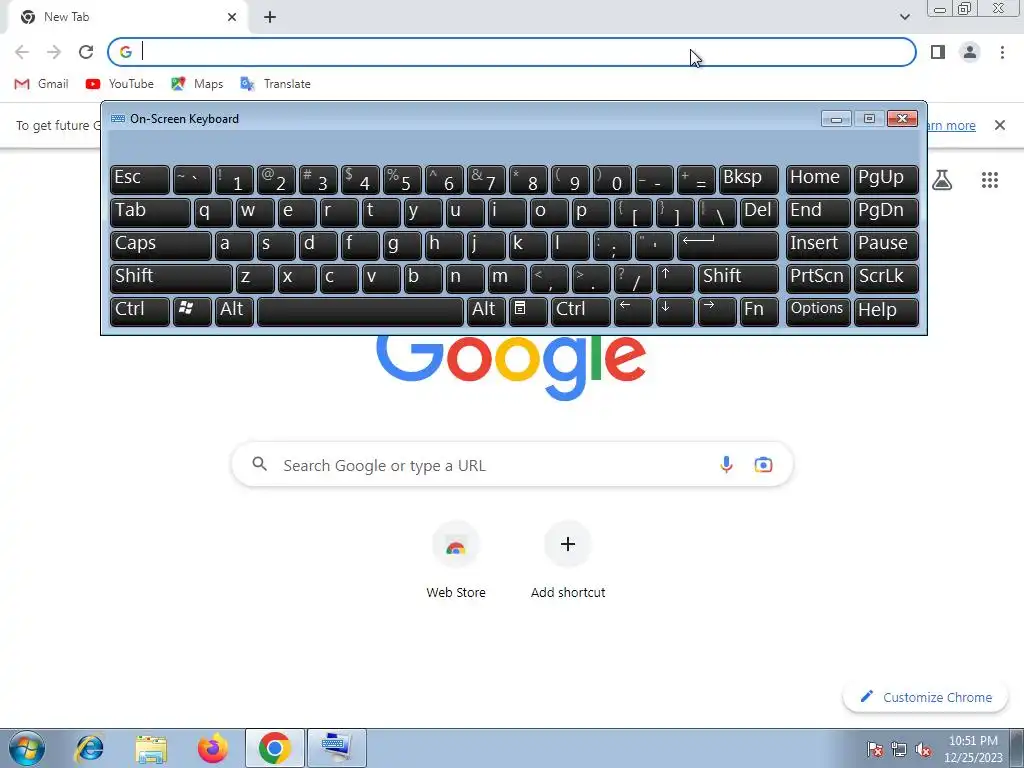Click the number 5 key
This screenshot has width=1024, height=768.
coord(402,179)
